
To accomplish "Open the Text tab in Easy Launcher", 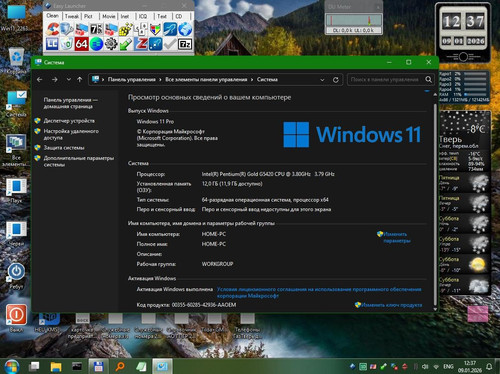I will (162, 16).
